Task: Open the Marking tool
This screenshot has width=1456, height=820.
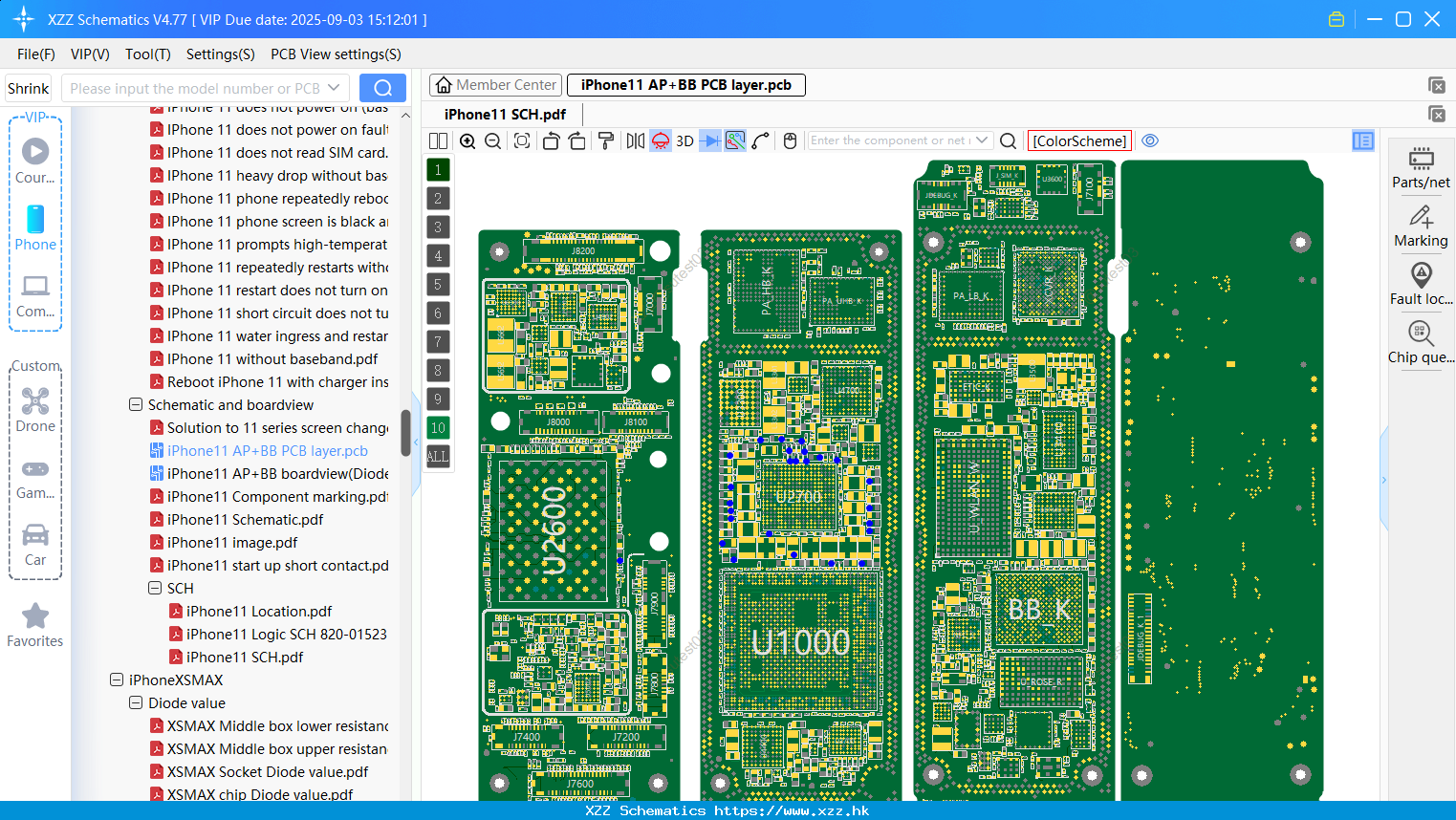Action: point(1421,227)
